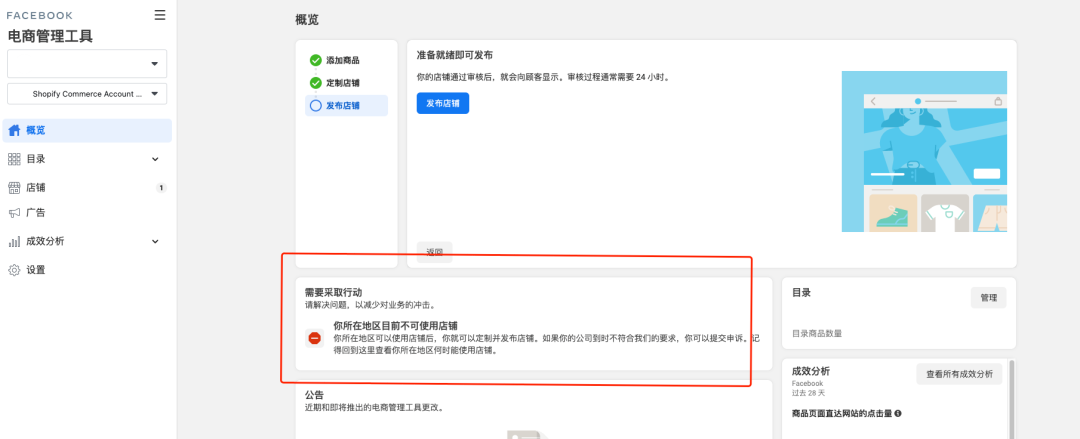The width and height of the screenshot is (1080, 439).
Task: Click the megaphone icon for 广告
Action: pos(14,213)
